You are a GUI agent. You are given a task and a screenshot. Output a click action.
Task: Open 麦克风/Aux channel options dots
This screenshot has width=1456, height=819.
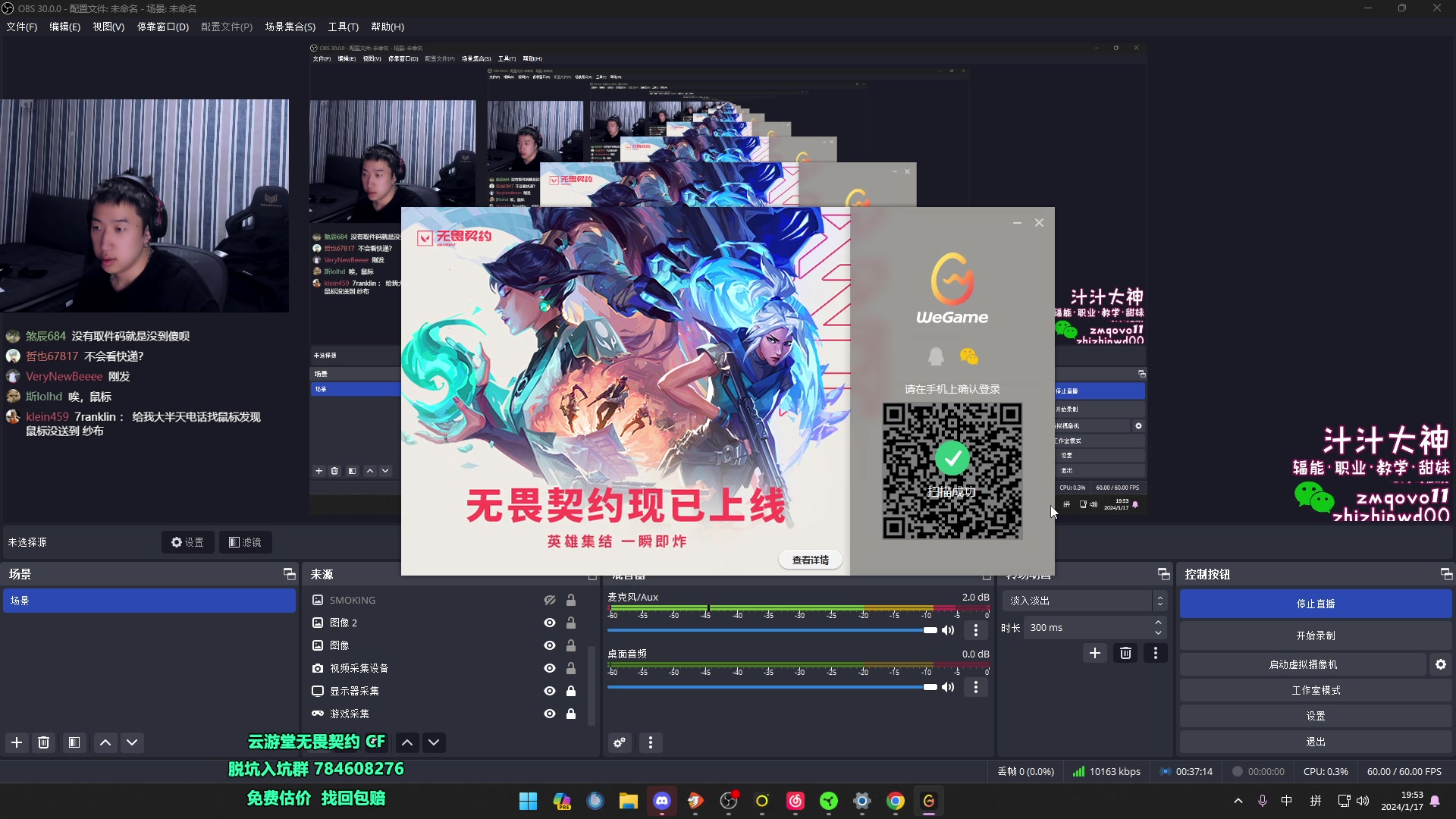pyautogui.click(x=976, y=630)
